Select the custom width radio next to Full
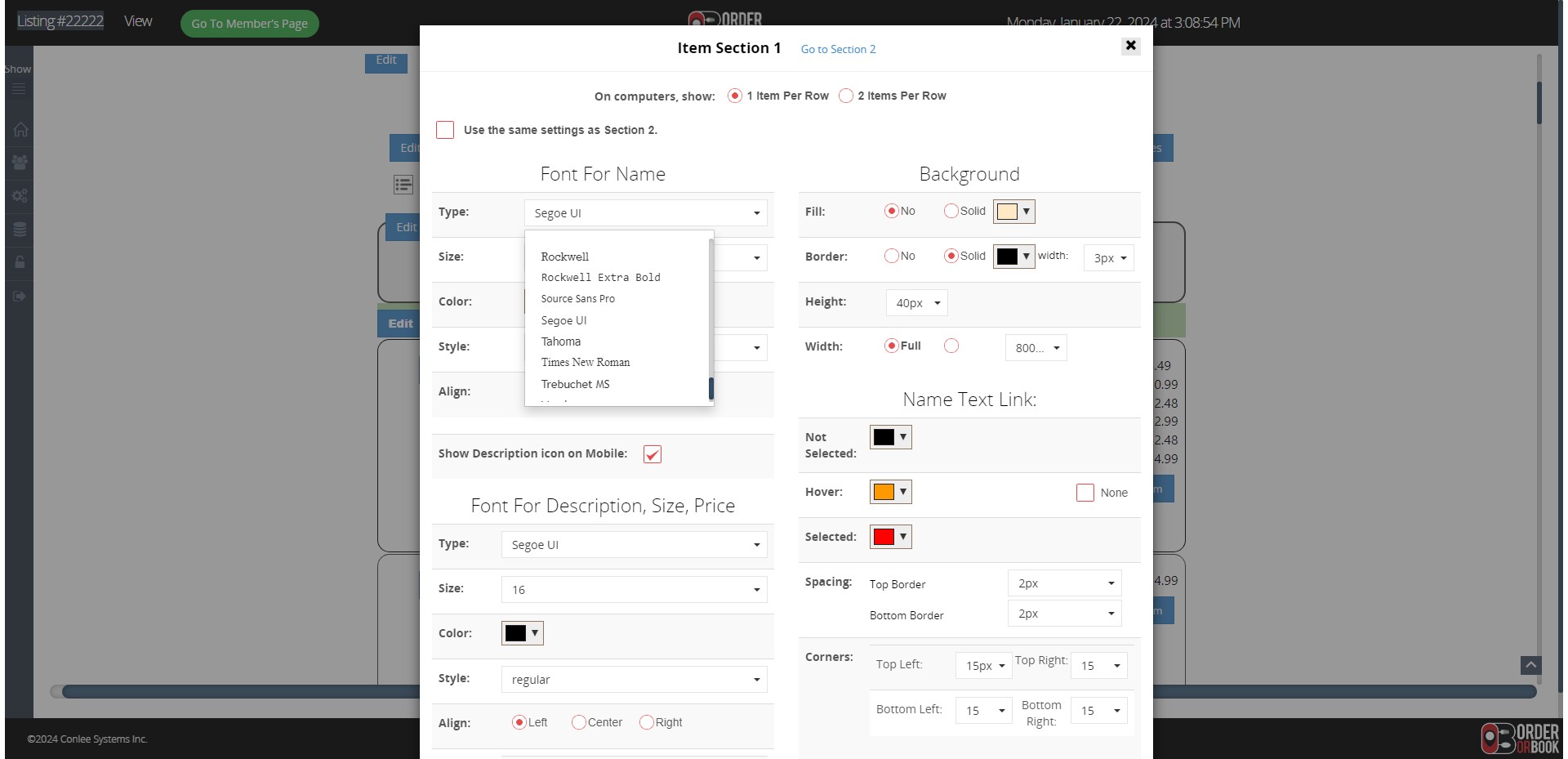This screenshot has height=759, width=1568. pos(951,346)
